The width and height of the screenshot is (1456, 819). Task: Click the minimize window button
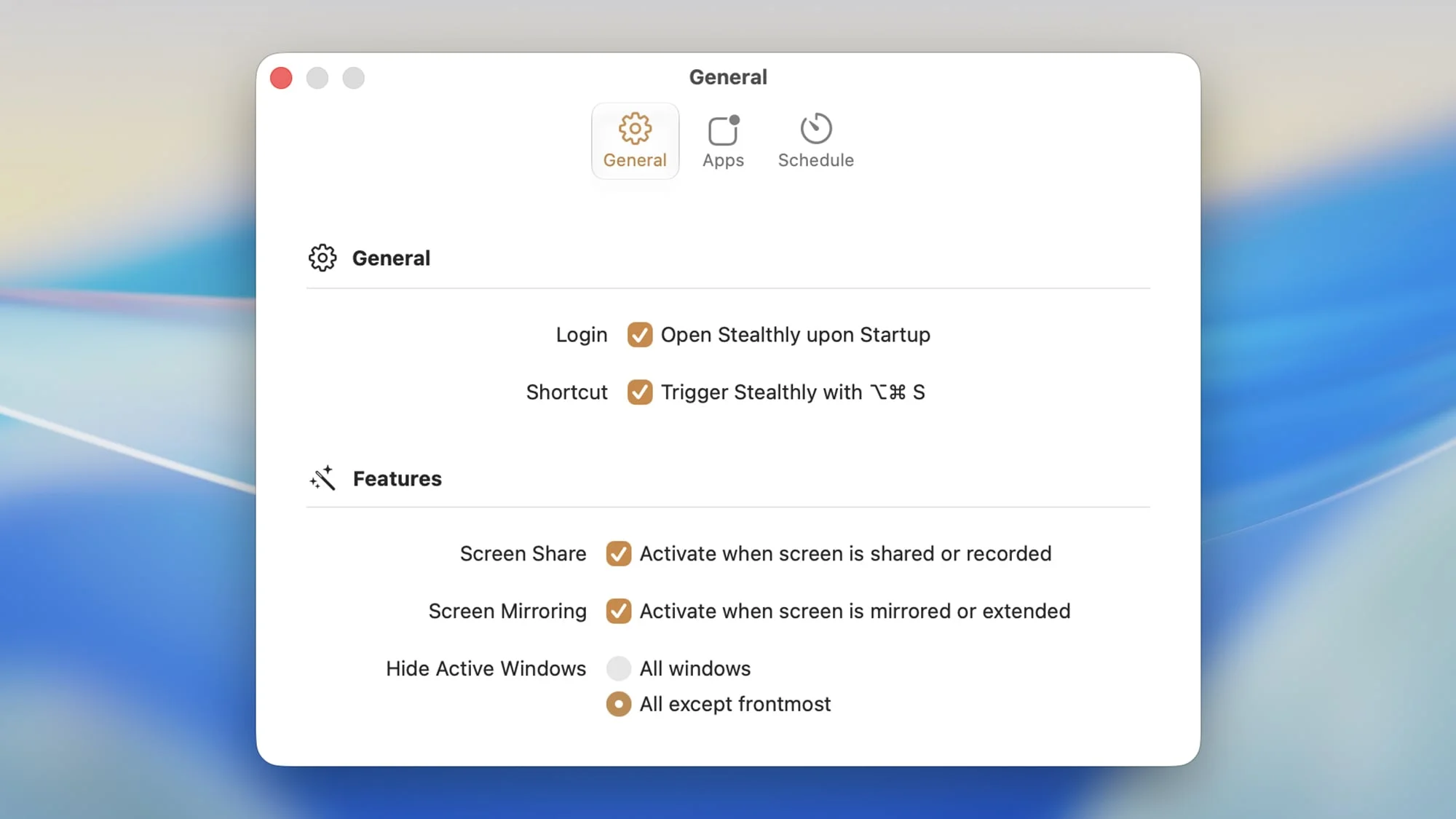tap(317, 78)
